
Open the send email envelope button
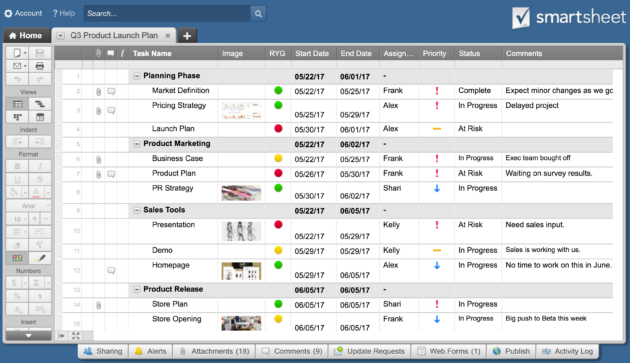pyautogui.click(x=17, y=66)
